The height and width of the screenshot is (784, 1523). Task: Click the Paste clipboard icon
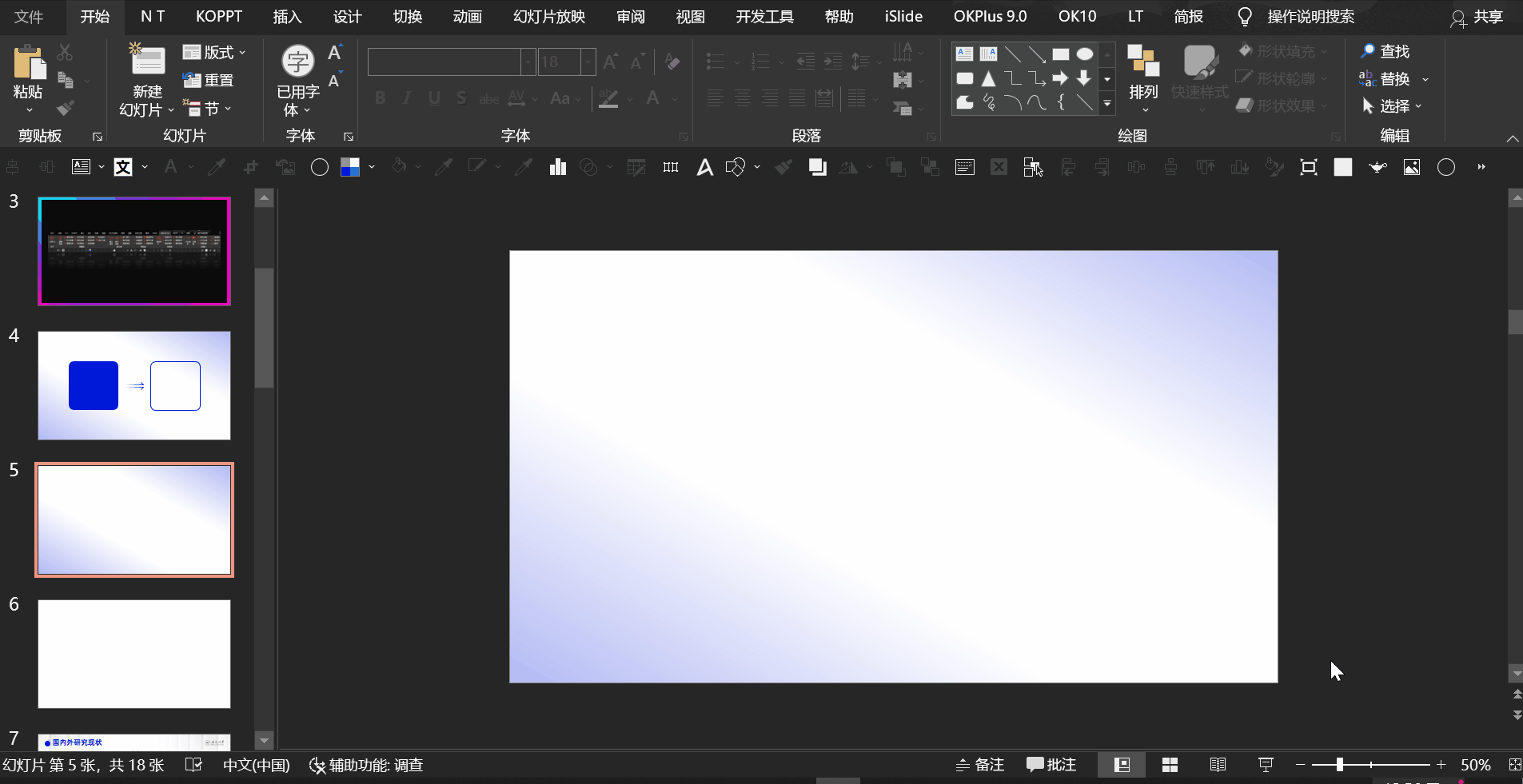pyautogui.click(x=29, y=63)
